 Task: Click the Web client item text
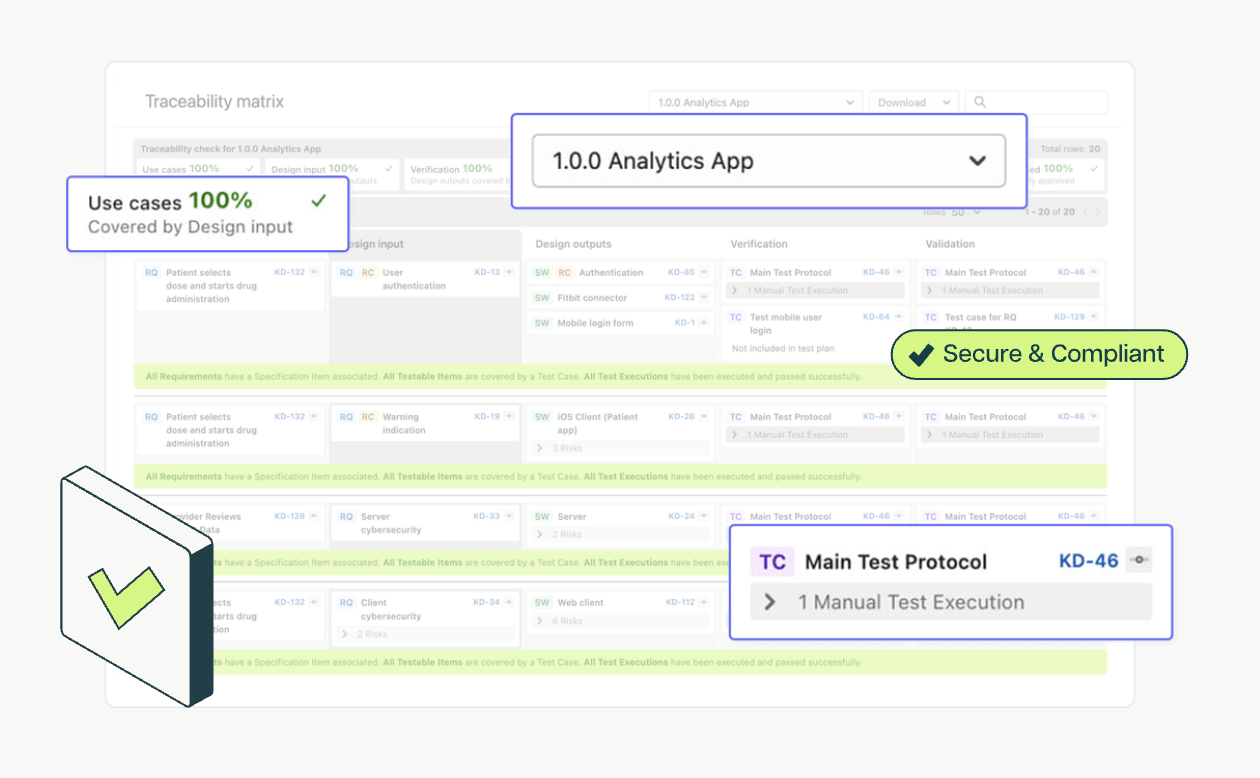pos(581,603)
